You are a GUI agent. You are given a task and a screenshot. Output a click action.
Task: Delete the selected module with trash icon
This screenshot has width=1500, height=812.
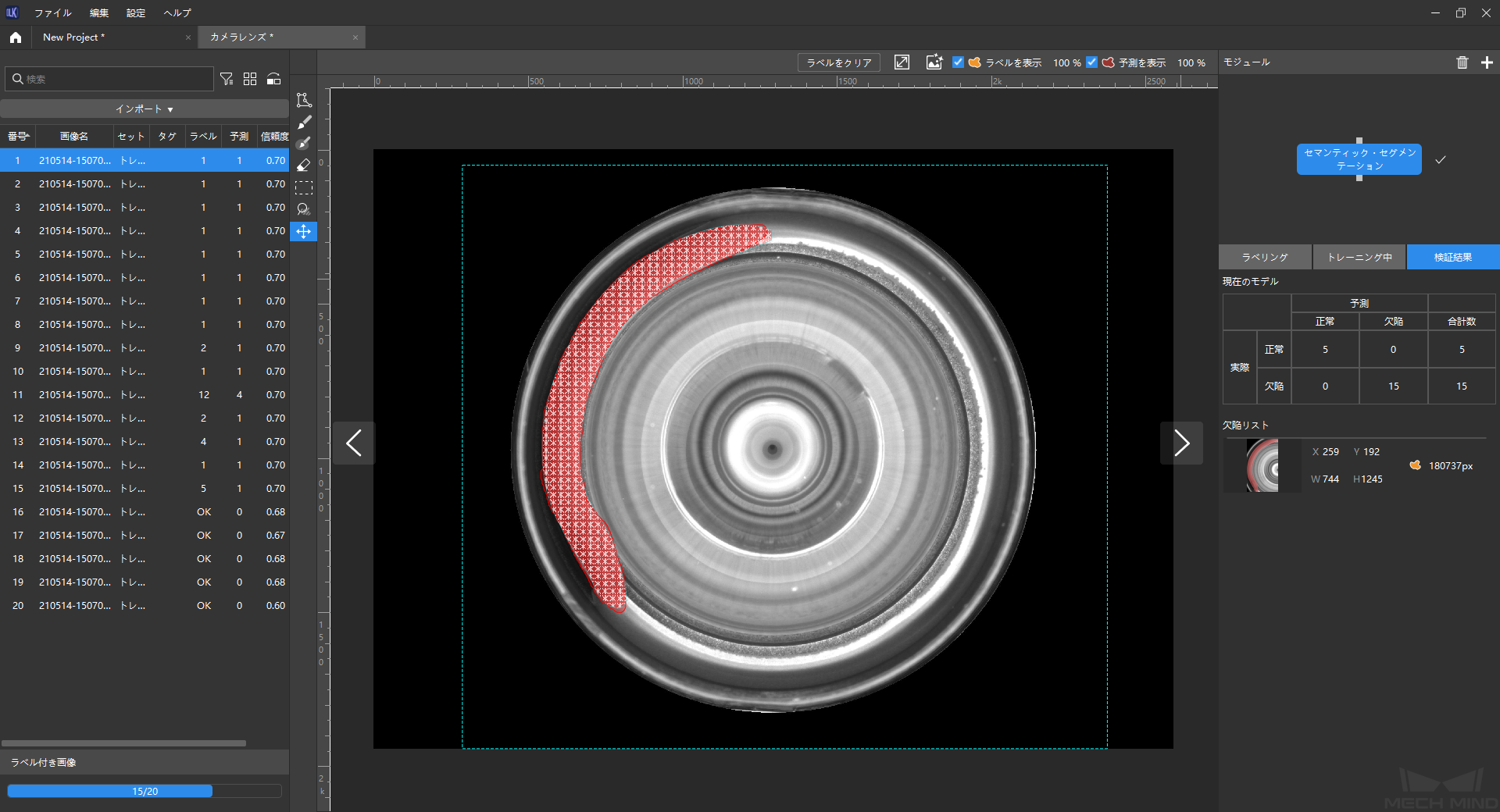tap(1462, 62)
